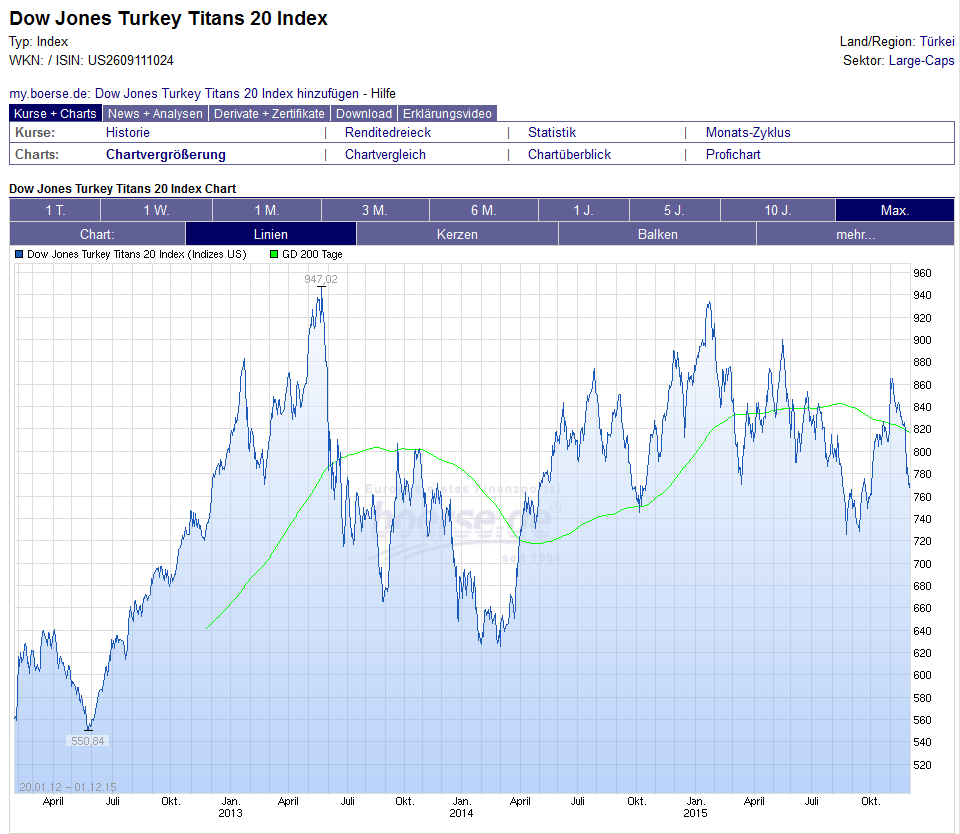The width and height of the screenshot is (960, 834).
Task: Click the Dow Jones Turkey Titans 20 Index heading
Action: pyautogui.click(x=168, y=18)
